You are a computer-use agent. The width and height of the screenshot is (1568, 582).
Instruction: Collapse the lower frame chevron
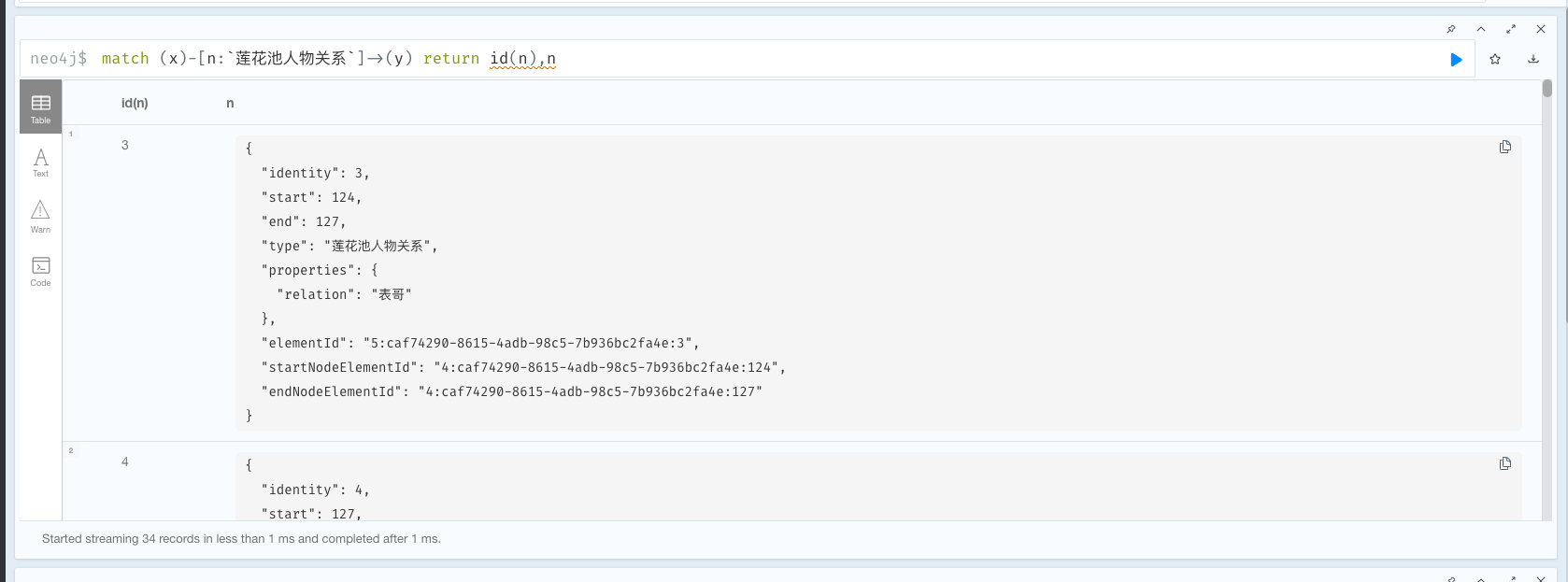coord(1481,579)
